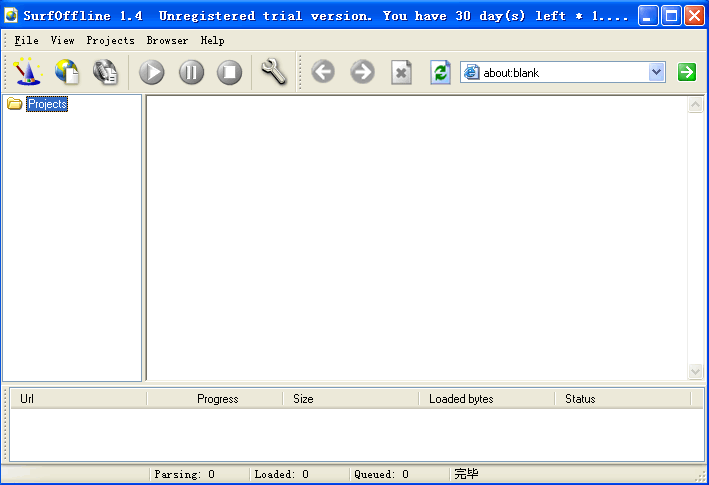Start download with the play button
Screen dimensions: 709x485
(151, 72)
